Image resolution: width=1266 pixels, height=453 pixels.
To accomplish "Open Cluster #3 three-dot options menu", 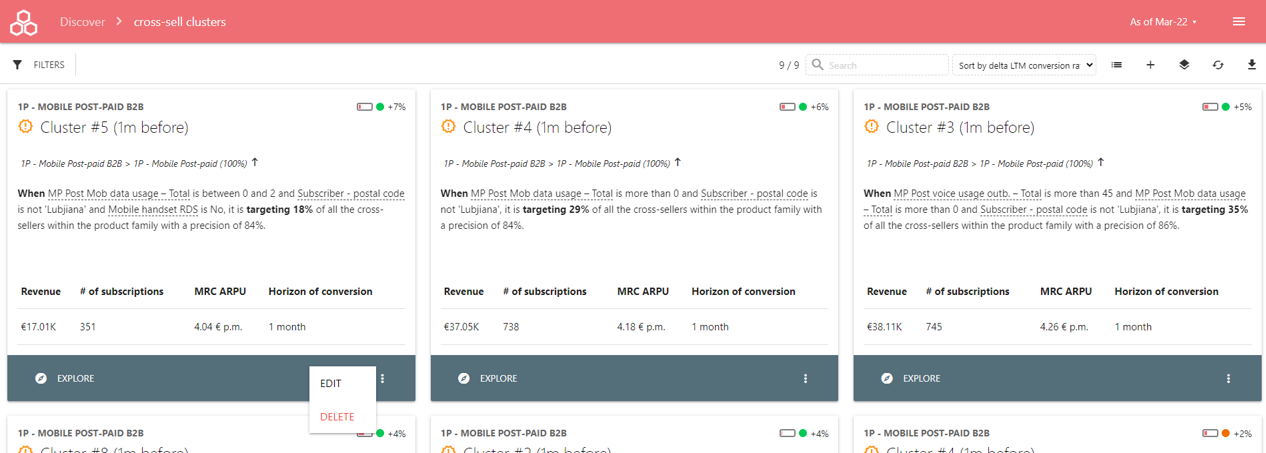I will click(1228, 379).
